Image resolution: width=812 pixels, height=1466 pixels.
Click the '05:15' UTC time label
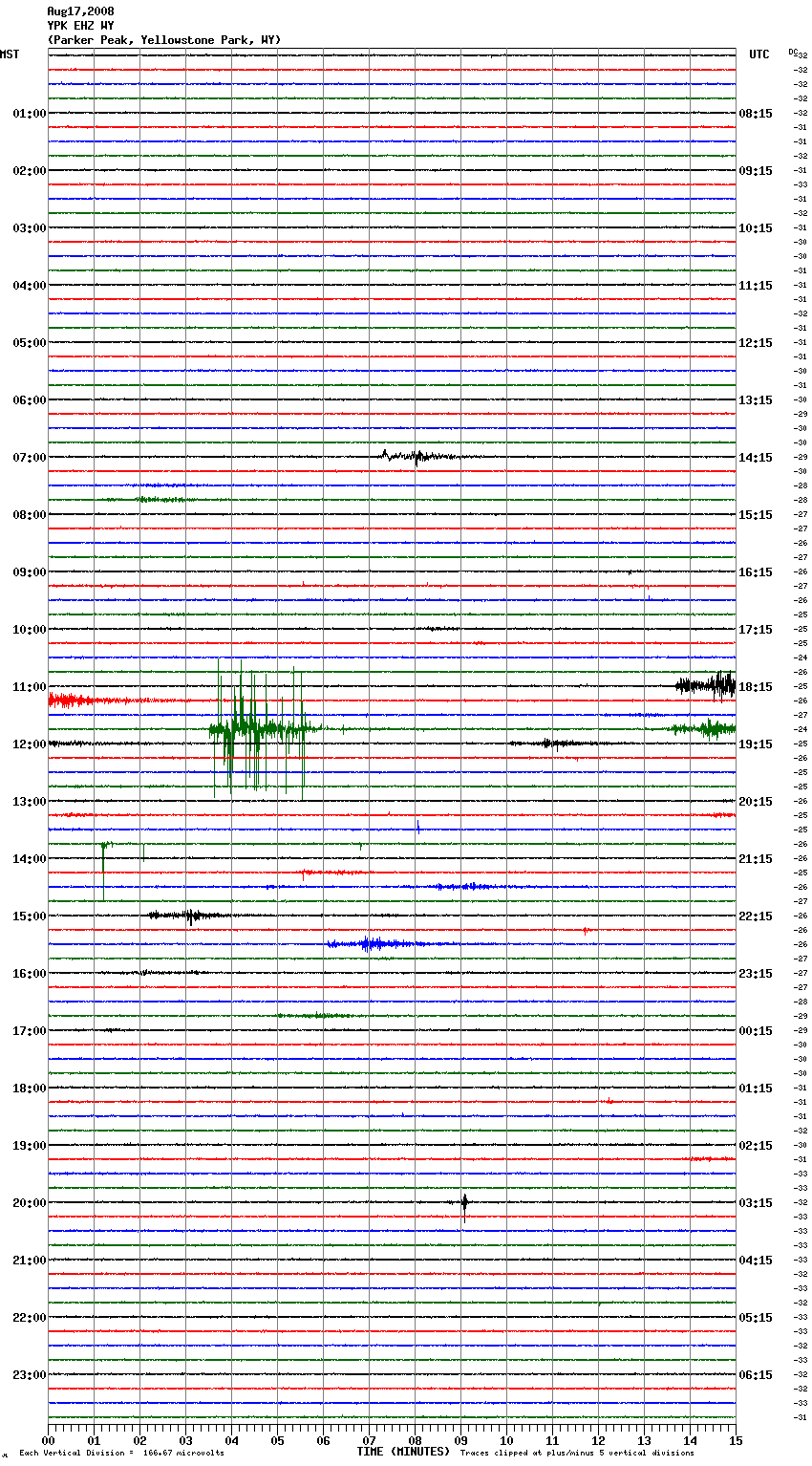756,1318
